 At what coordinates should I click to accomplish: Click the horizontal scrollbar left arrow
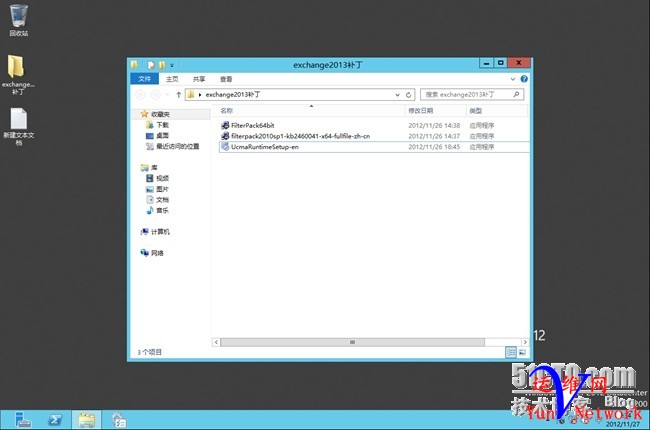click(216, 342)
